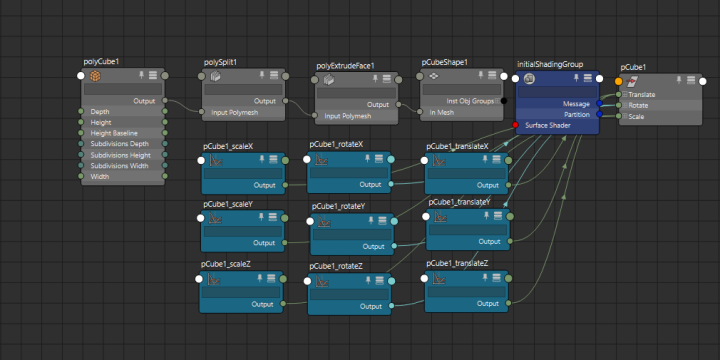
Task: Click the name filter field in polyCube1
Action: 123,89
